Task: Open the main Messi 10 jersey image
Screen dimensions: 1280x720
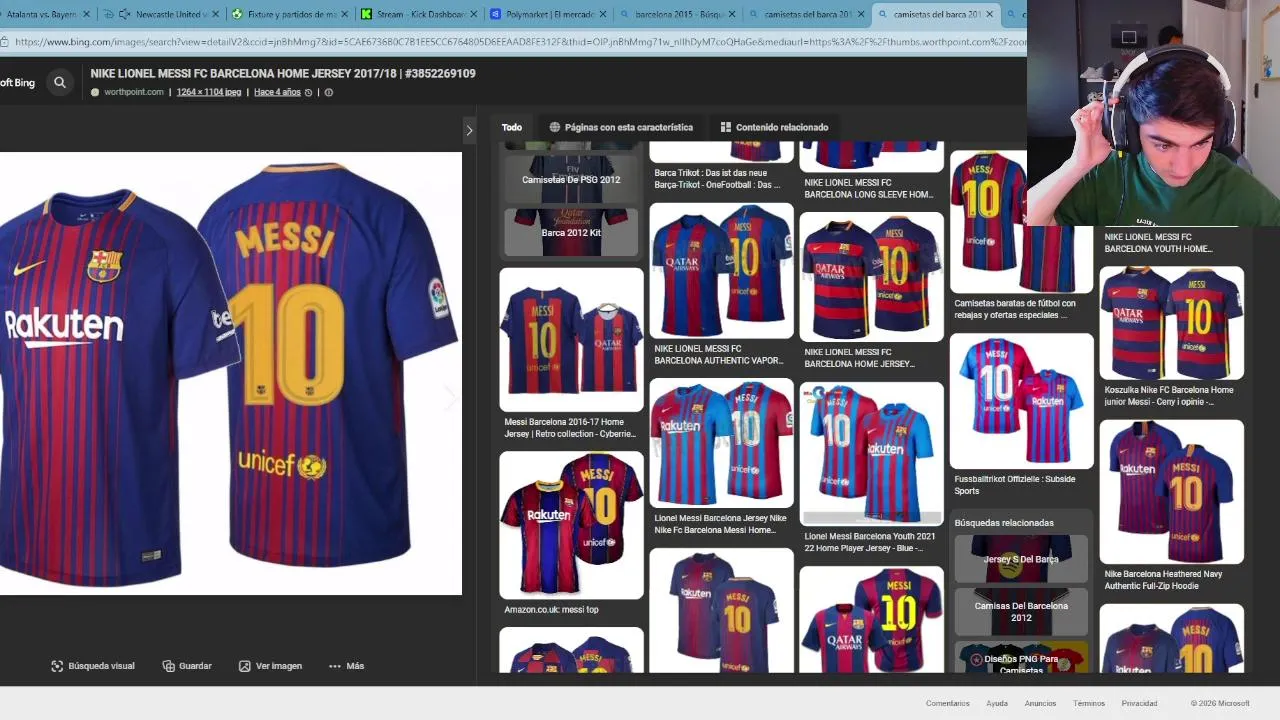Action: point(231,373)
